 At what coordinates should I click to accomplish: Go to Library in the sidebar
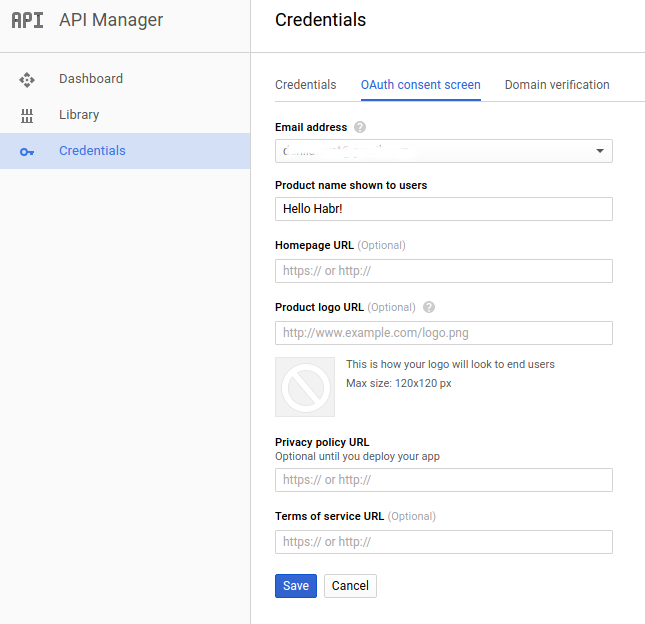coord(79,115)
